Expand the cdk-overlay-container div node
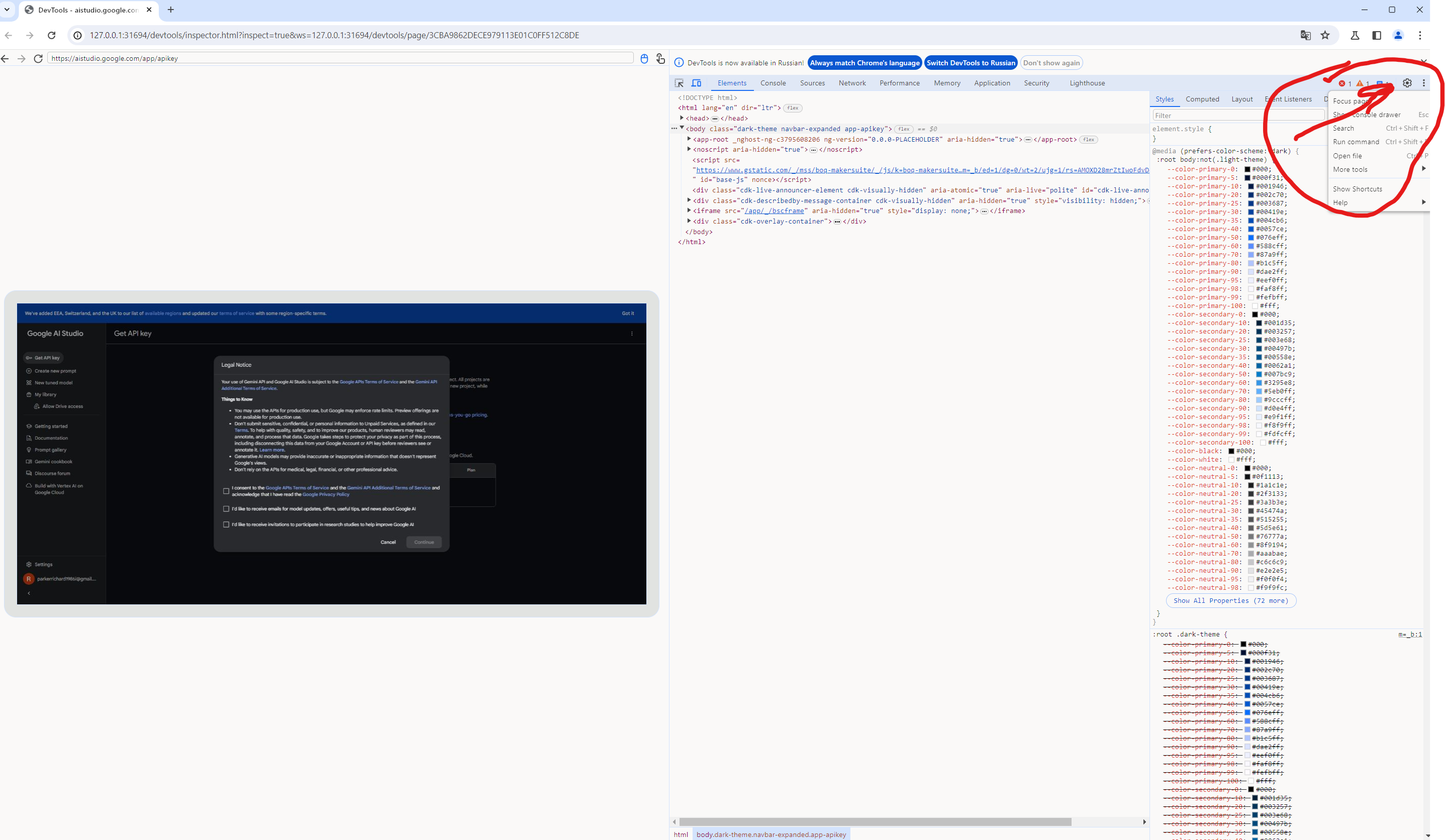 (689, 221)
